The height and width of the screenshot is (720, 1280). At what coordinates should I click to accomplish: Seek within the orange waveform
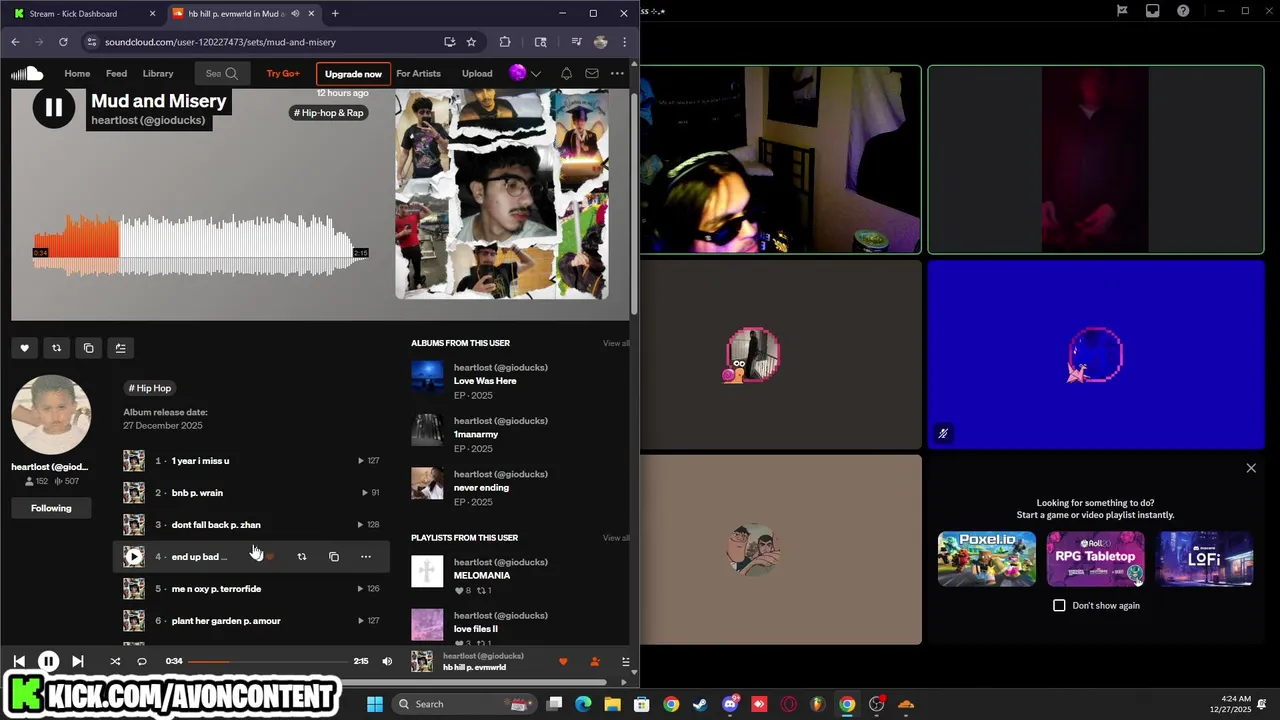pos(77,245)
